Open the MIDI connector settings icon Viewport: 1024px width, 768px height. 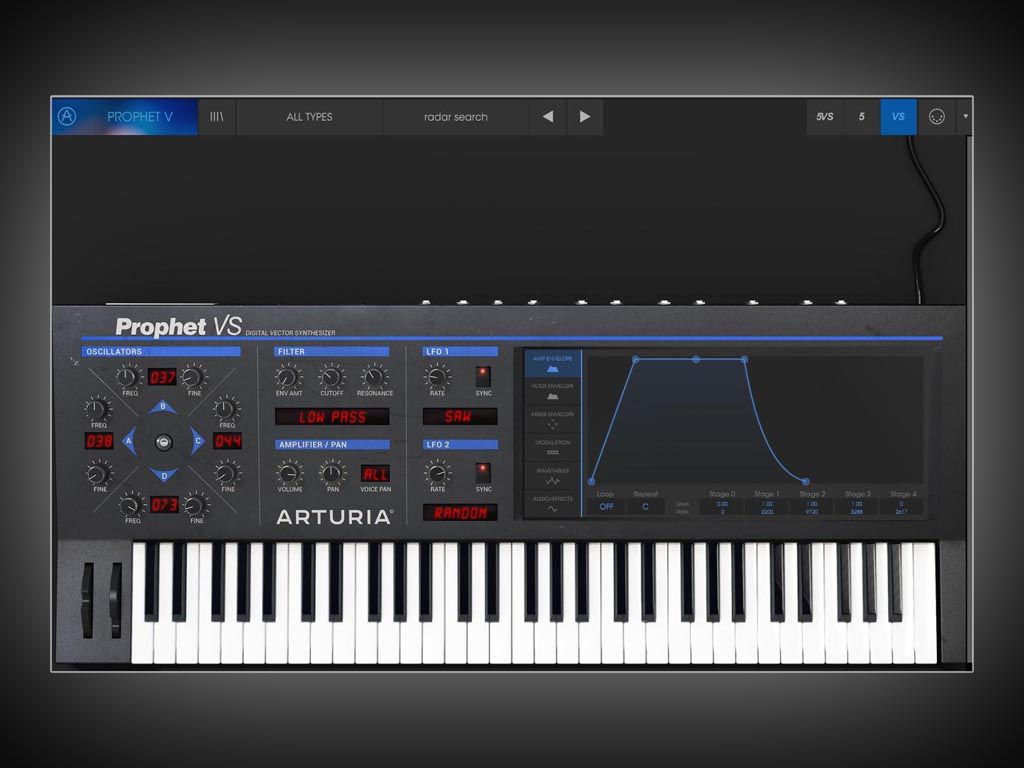coord(936,117)
